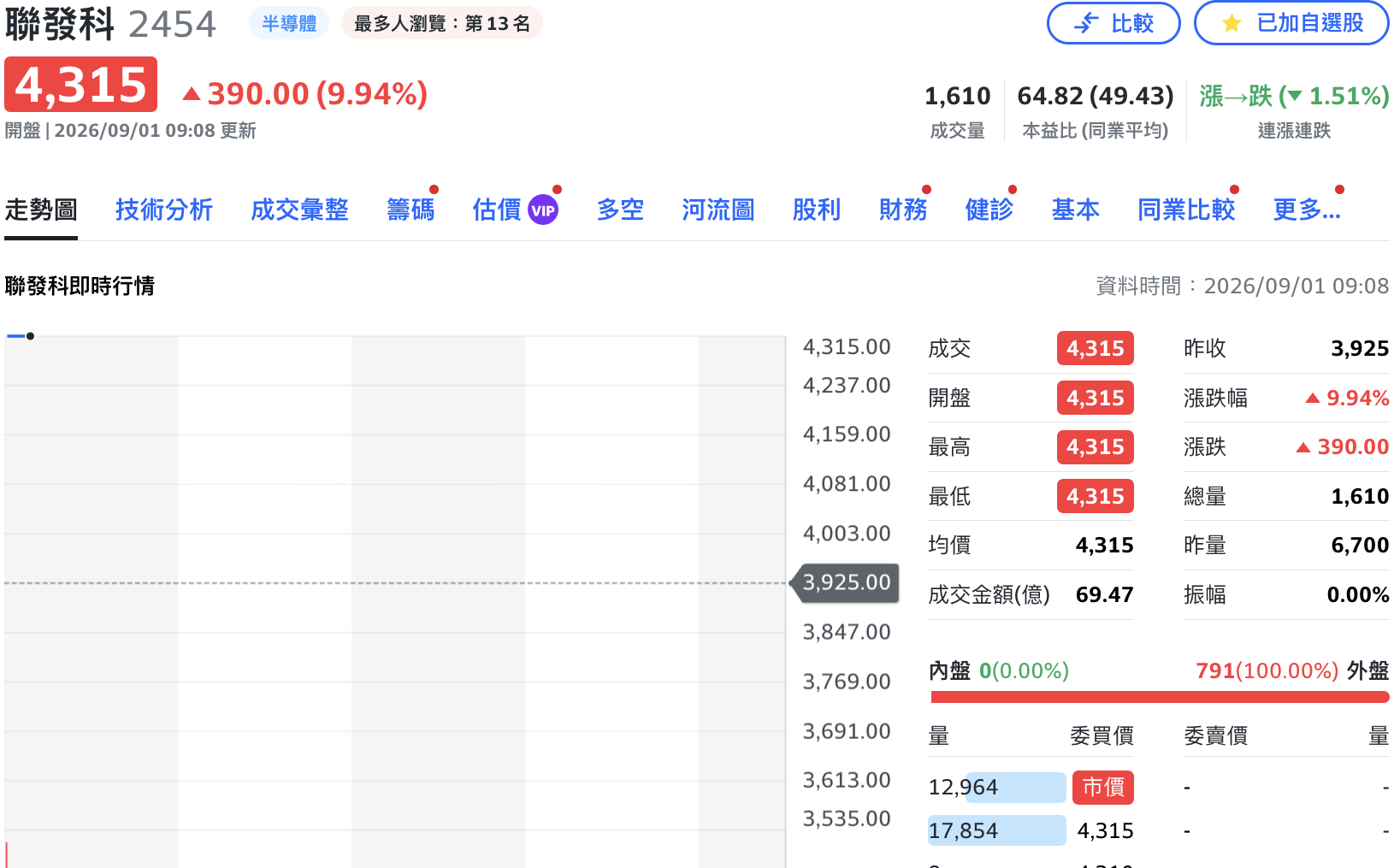Click the 資料時間 timestamp text
This screenshot has width=1394, height=868.
[x=1243, y=286]
